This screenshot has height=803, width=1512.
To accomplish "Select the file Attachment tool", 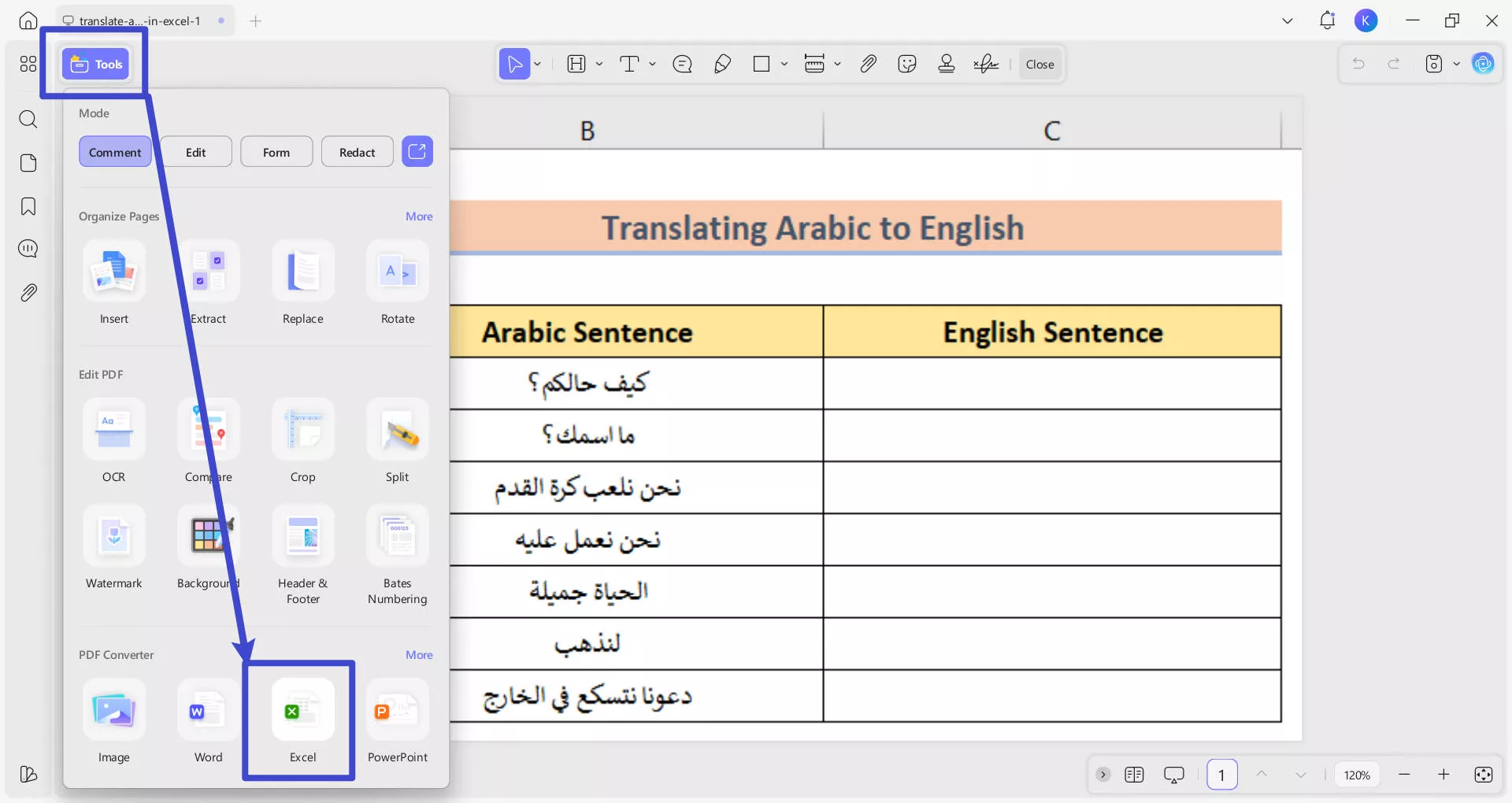I will tap(868, 64).
